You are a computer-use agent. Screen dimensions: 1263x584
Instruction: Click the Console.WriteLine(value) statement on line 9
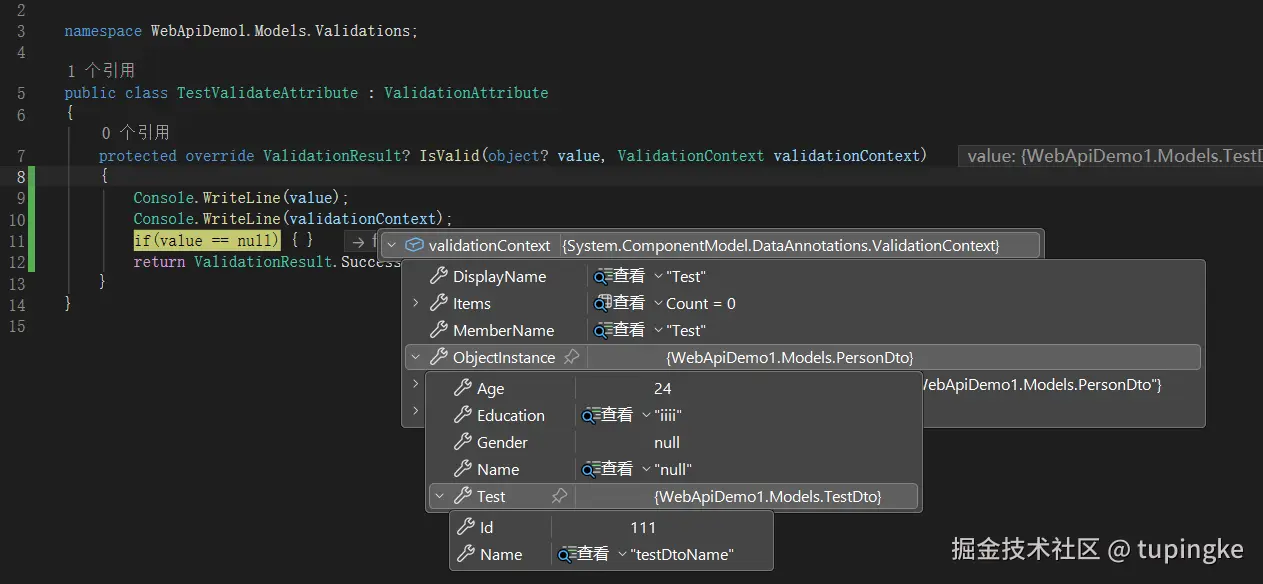tap(241, 198)
